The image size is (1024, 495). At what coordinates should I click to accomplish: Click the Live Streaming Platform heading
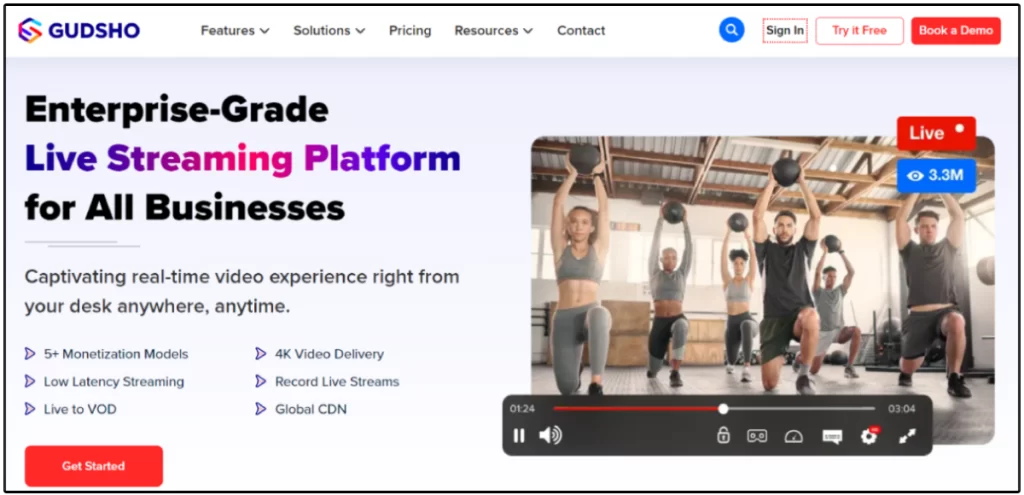click(x=243, y=159)
